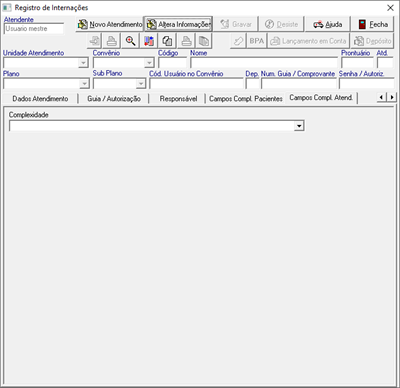Click the overlapping pages copy icon
Image resolution: width=400 pixels, height=388 pixels.
coord(167,41)
